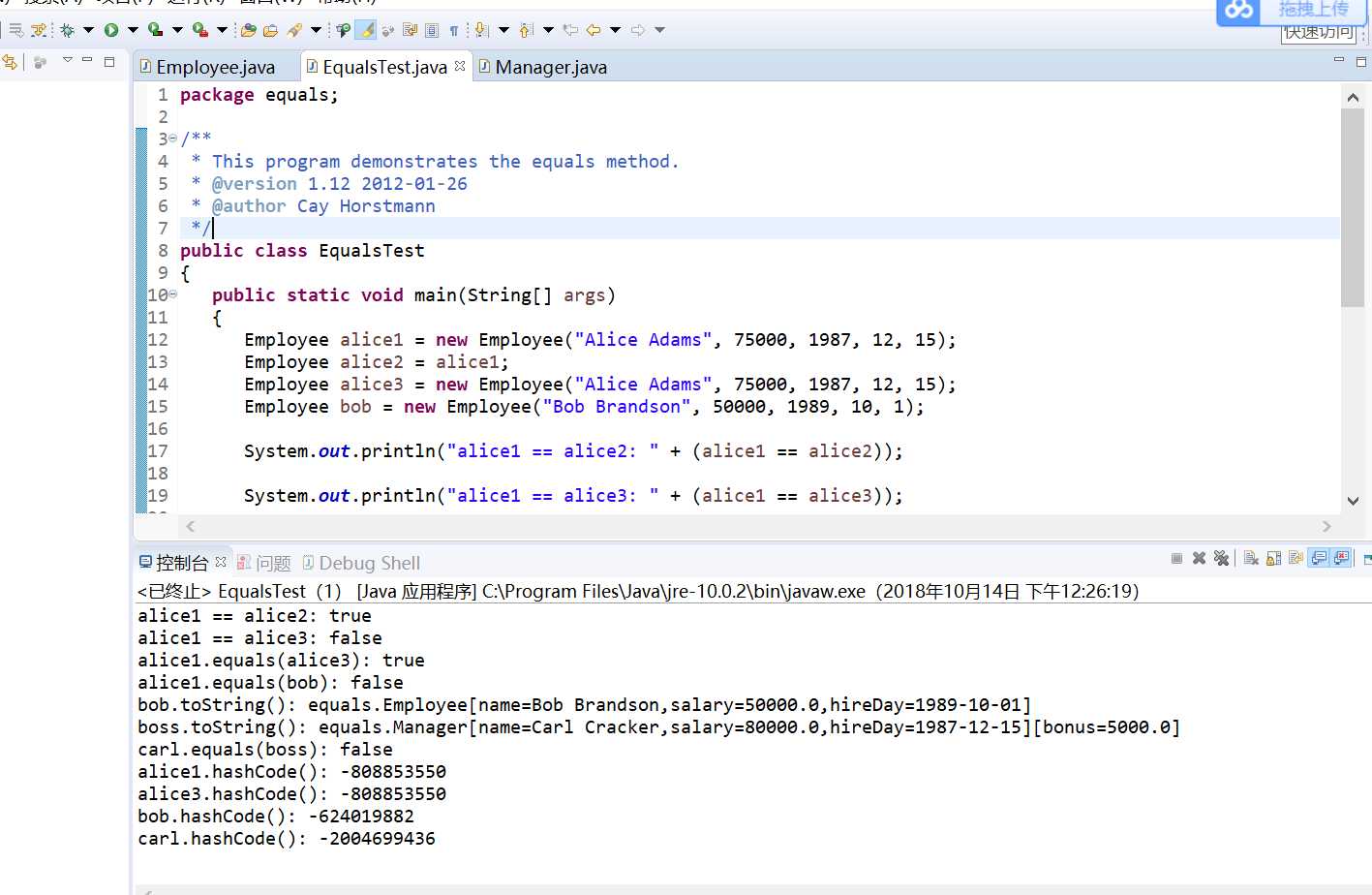1372x895 pixels.
Task: Go to Previous Annotation arrow icon
Action: coord(526,30)
